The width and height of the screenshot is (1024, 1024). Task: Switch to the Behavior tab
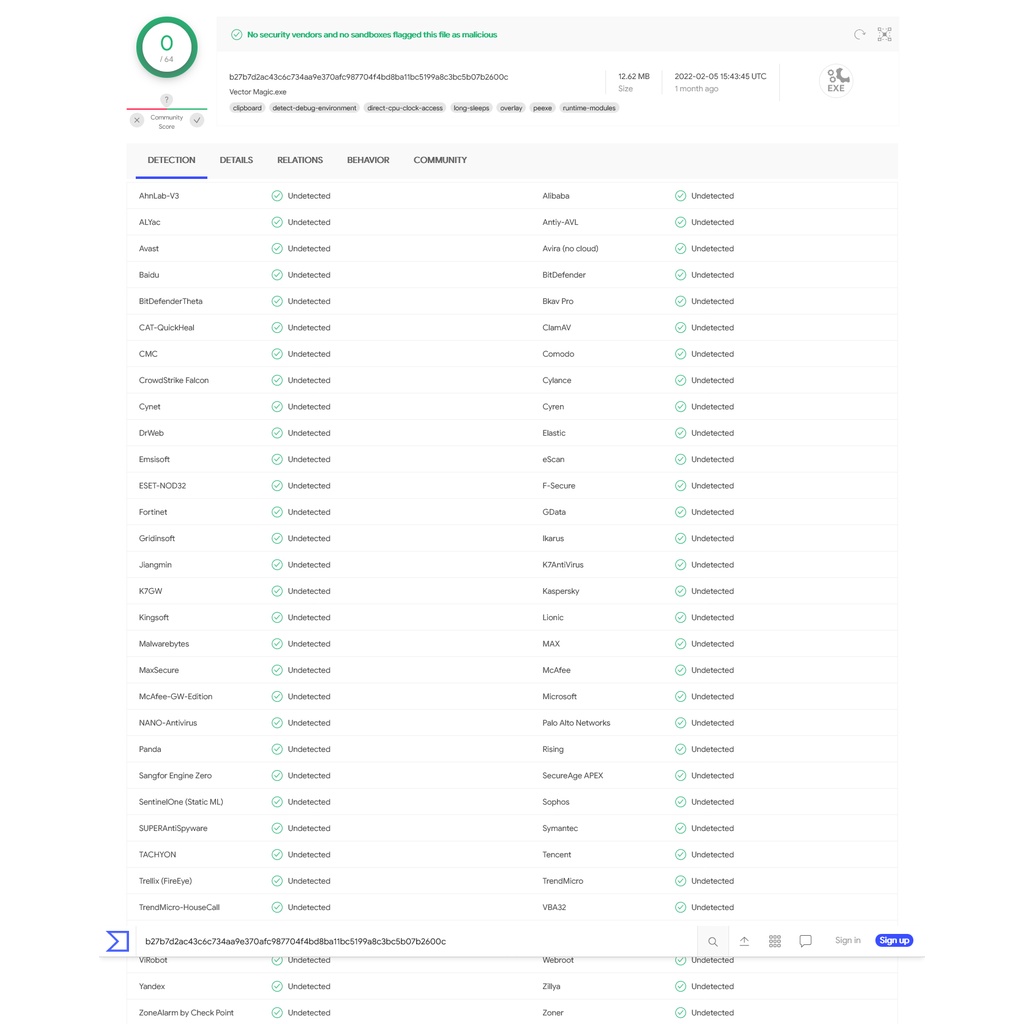coord(368,160)
